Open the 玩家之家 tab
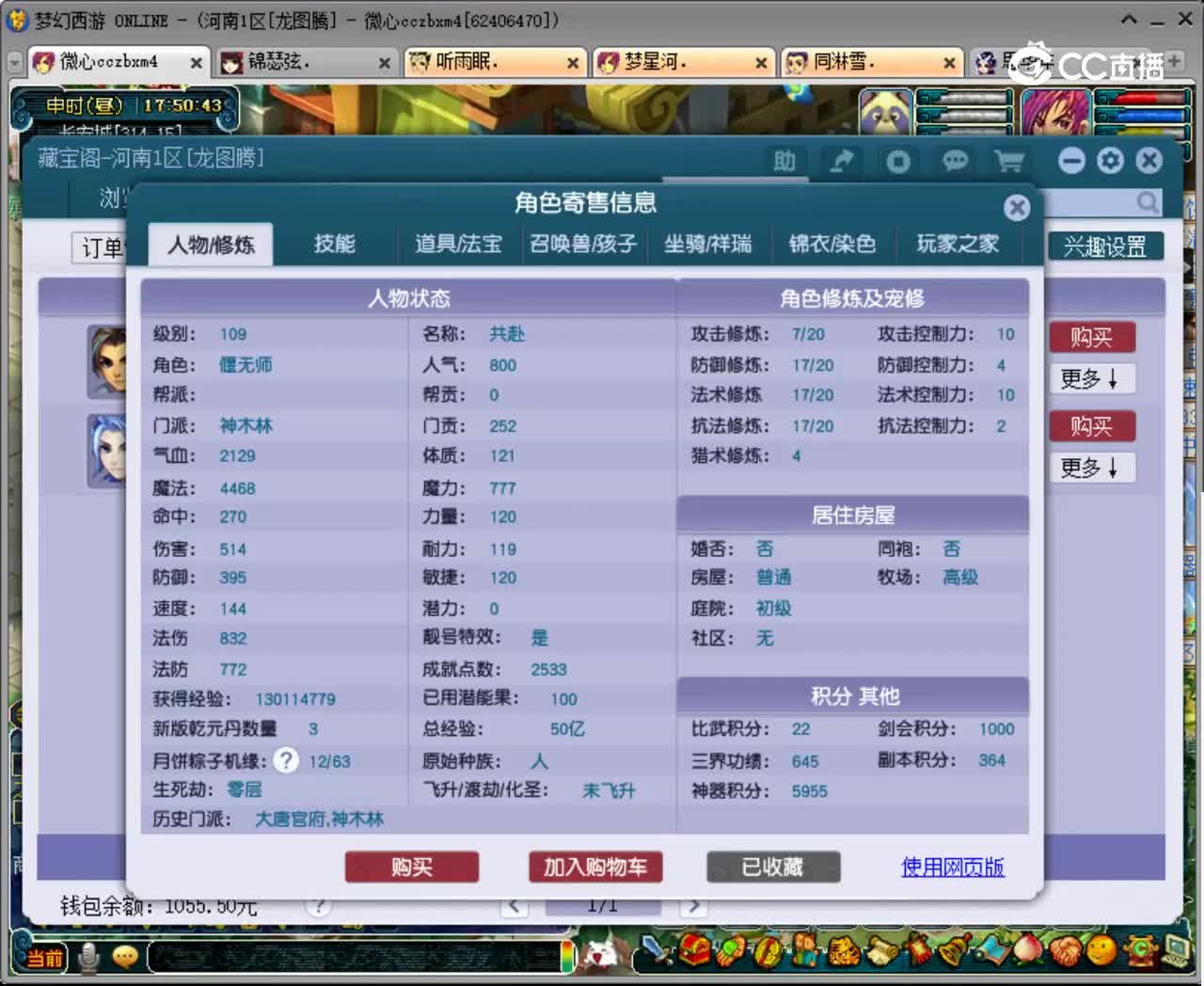The height and width of the screenshot is (986, 1204). [x=958, y=244]
